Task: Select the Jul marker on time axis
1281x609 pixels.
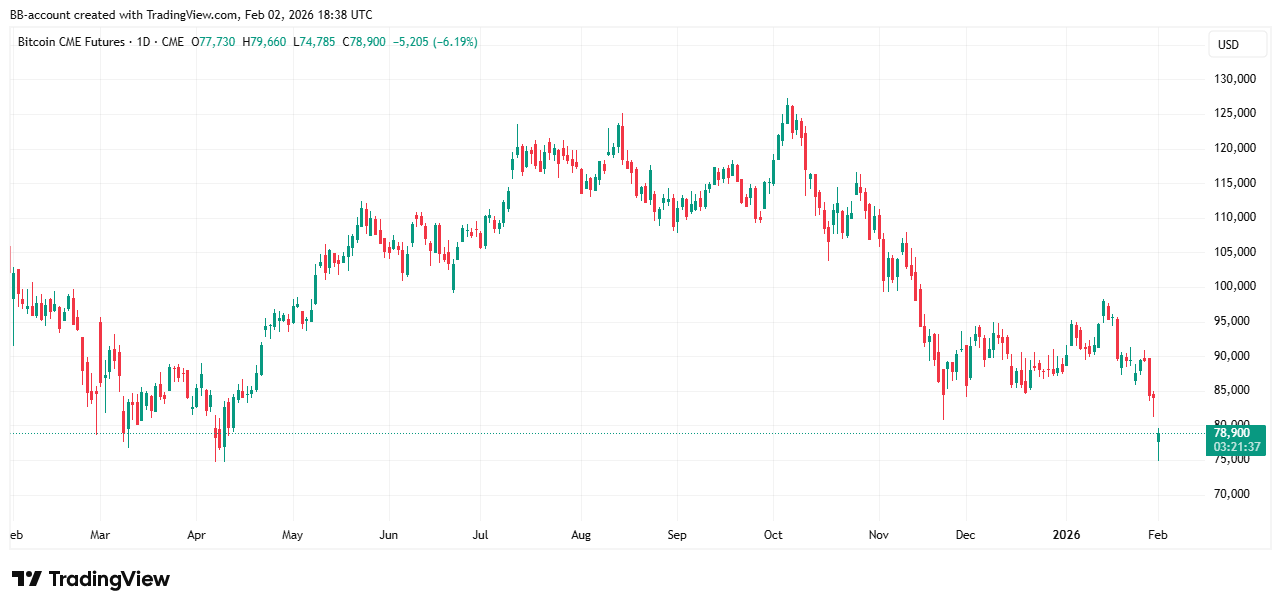Action: tap(481, 535)
